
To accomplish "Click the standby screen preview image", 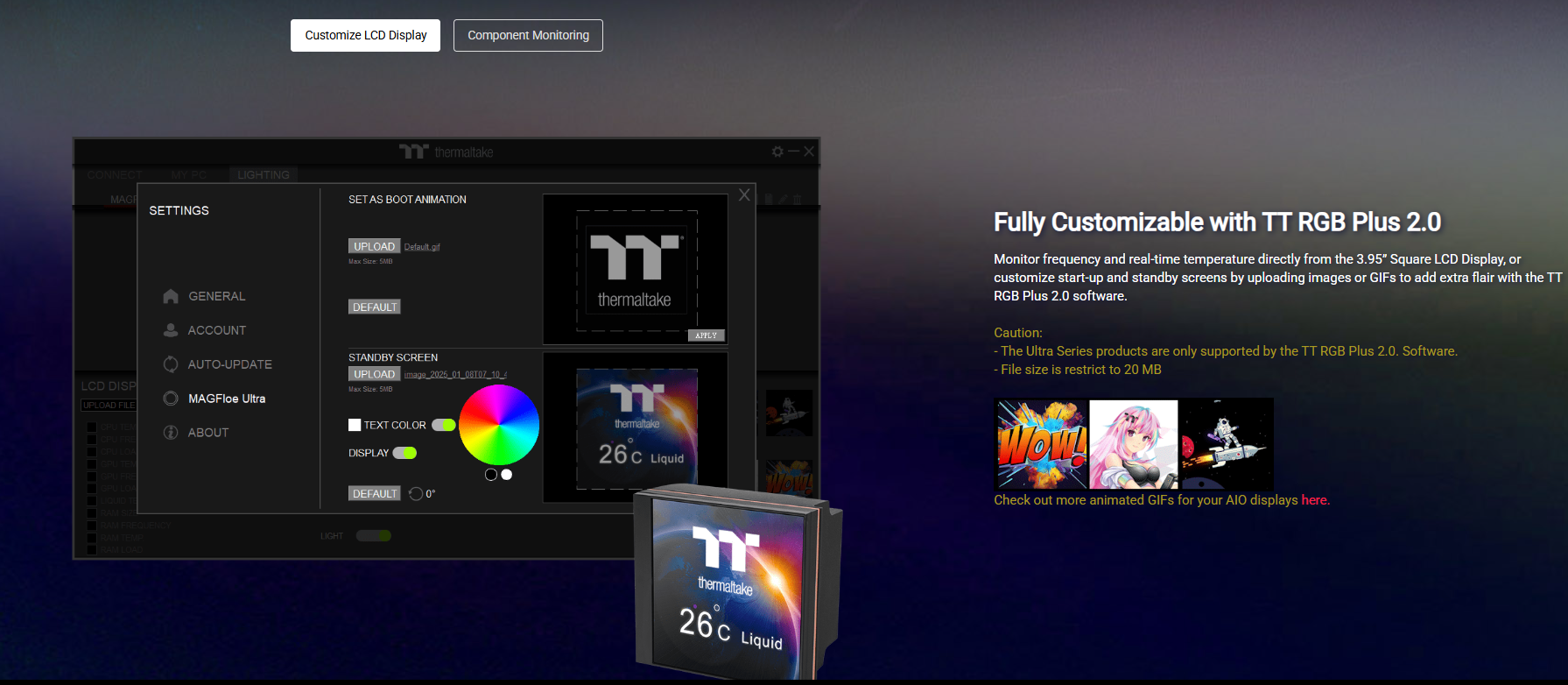I will coord(636,429).
